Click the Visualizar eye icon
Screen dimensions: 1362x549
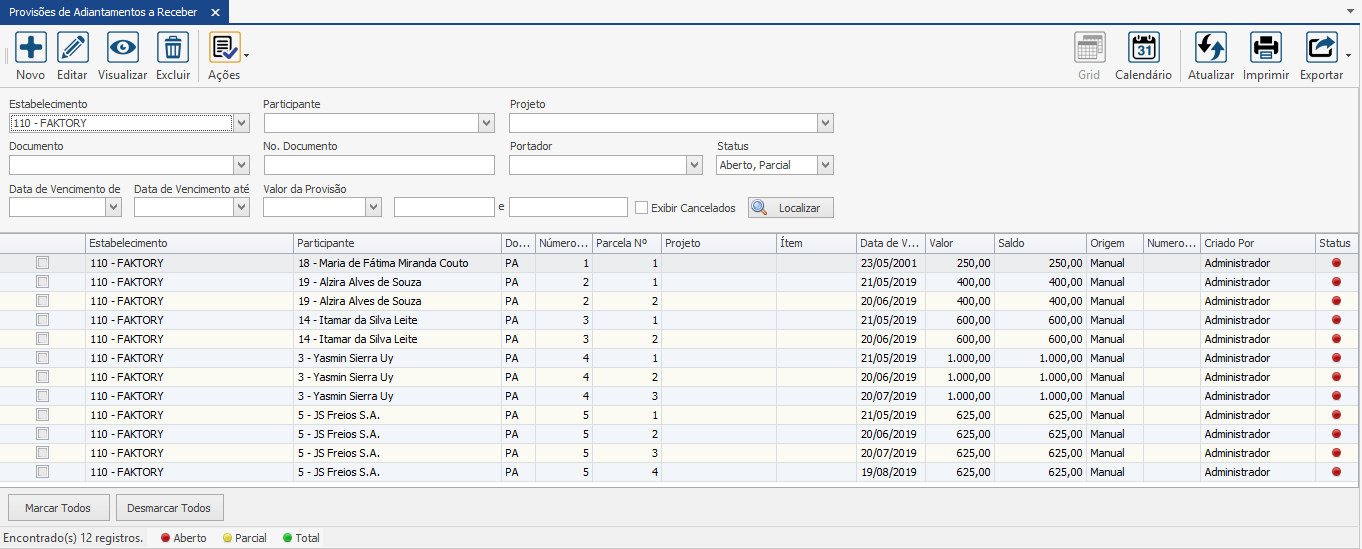(x=122, y=48)
